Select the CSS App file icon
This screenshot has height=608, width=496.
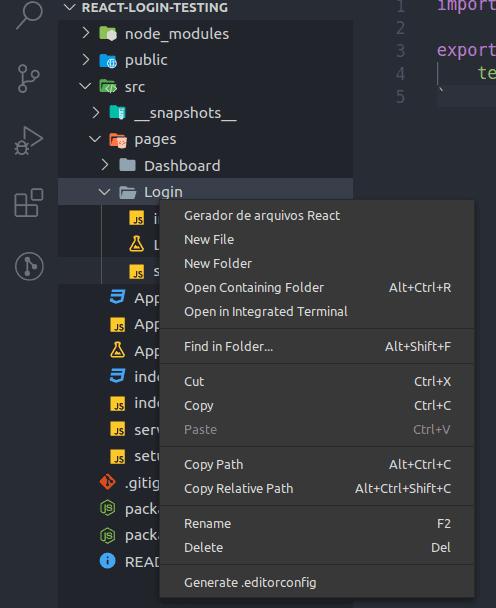coord(118,297)
